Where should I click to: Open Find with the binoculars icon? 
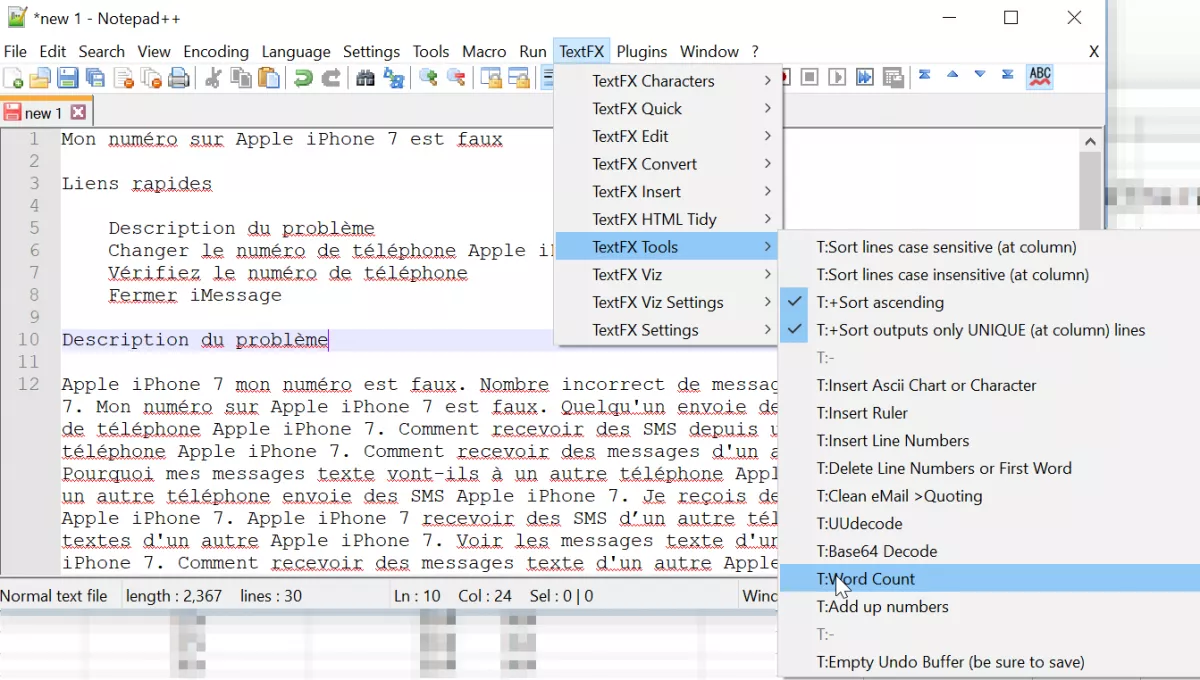coord(365,78)
